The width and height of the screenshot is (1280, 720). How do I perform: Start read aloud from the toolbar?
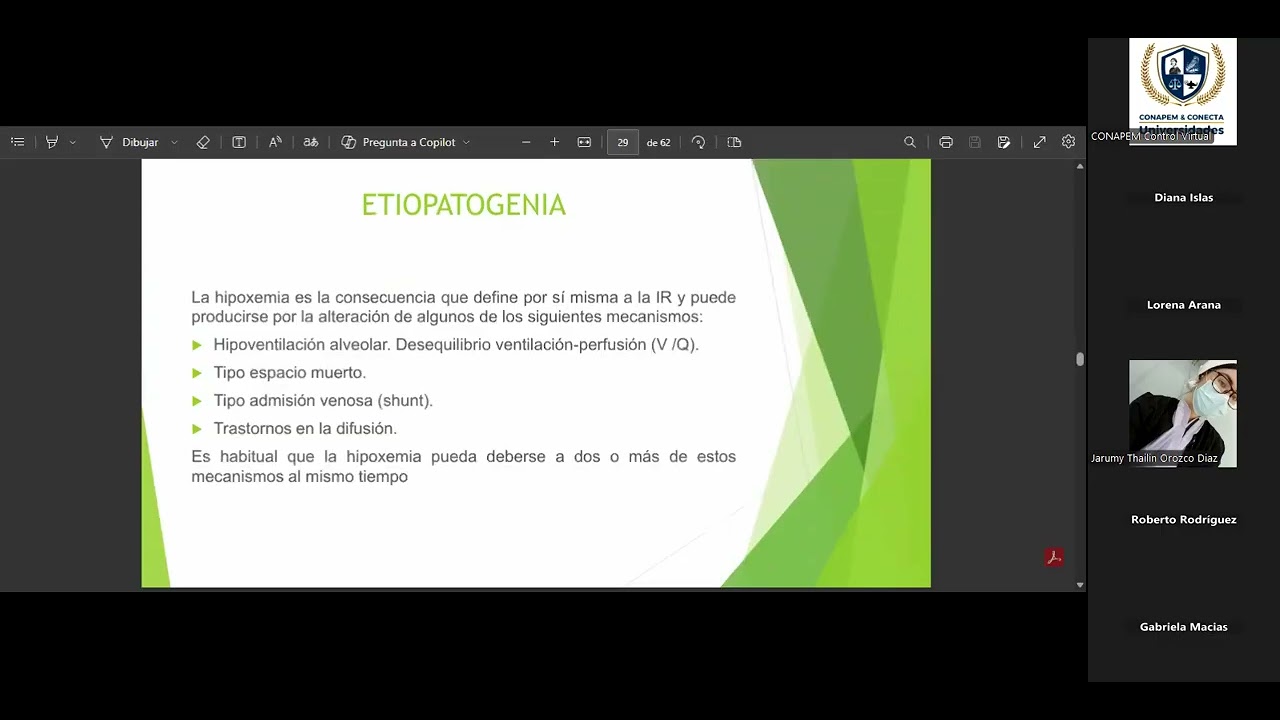coord(275,142)
